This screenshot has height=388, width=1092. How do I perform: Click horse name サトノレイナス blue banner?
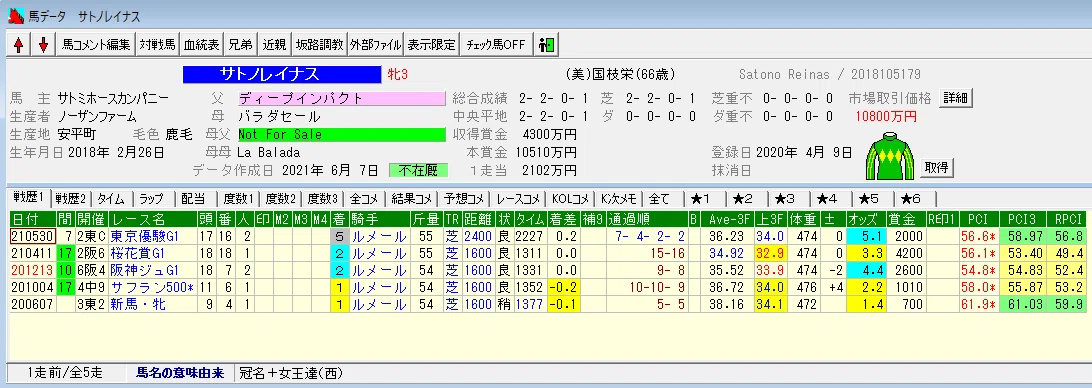[283, 74]
